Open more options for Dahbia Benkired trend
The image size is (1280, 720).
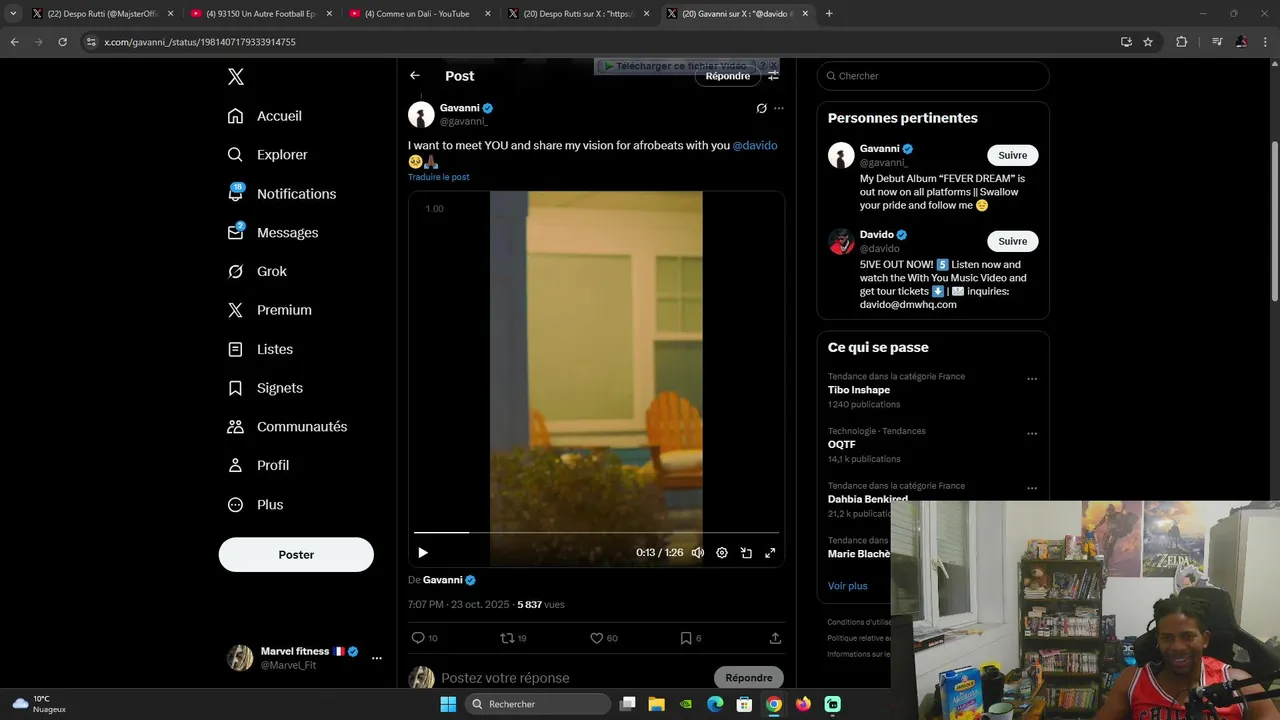point(1032,489)
